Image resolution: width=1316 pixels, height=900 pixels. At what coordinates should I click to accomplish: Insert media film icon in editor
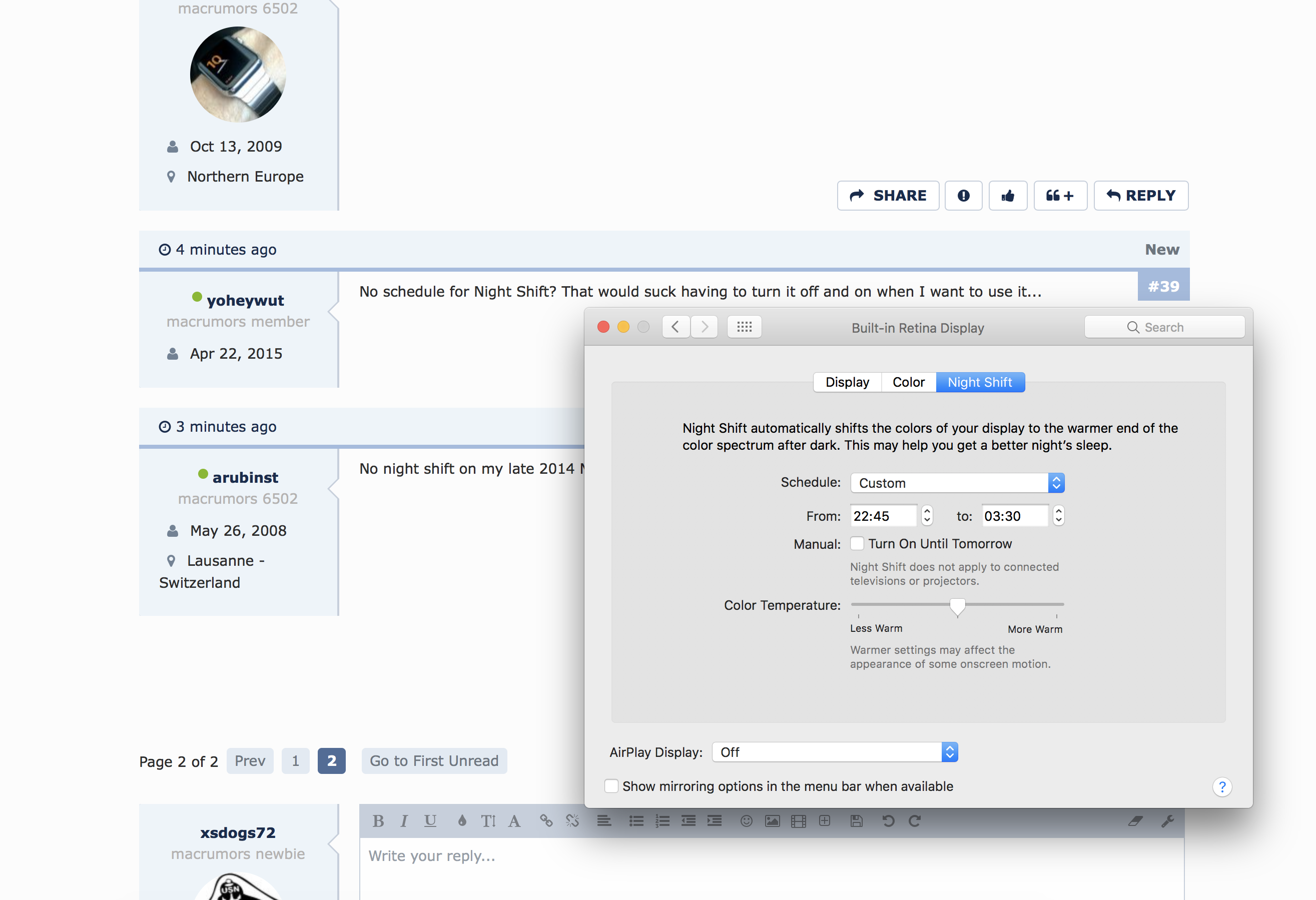pos(799,821)
